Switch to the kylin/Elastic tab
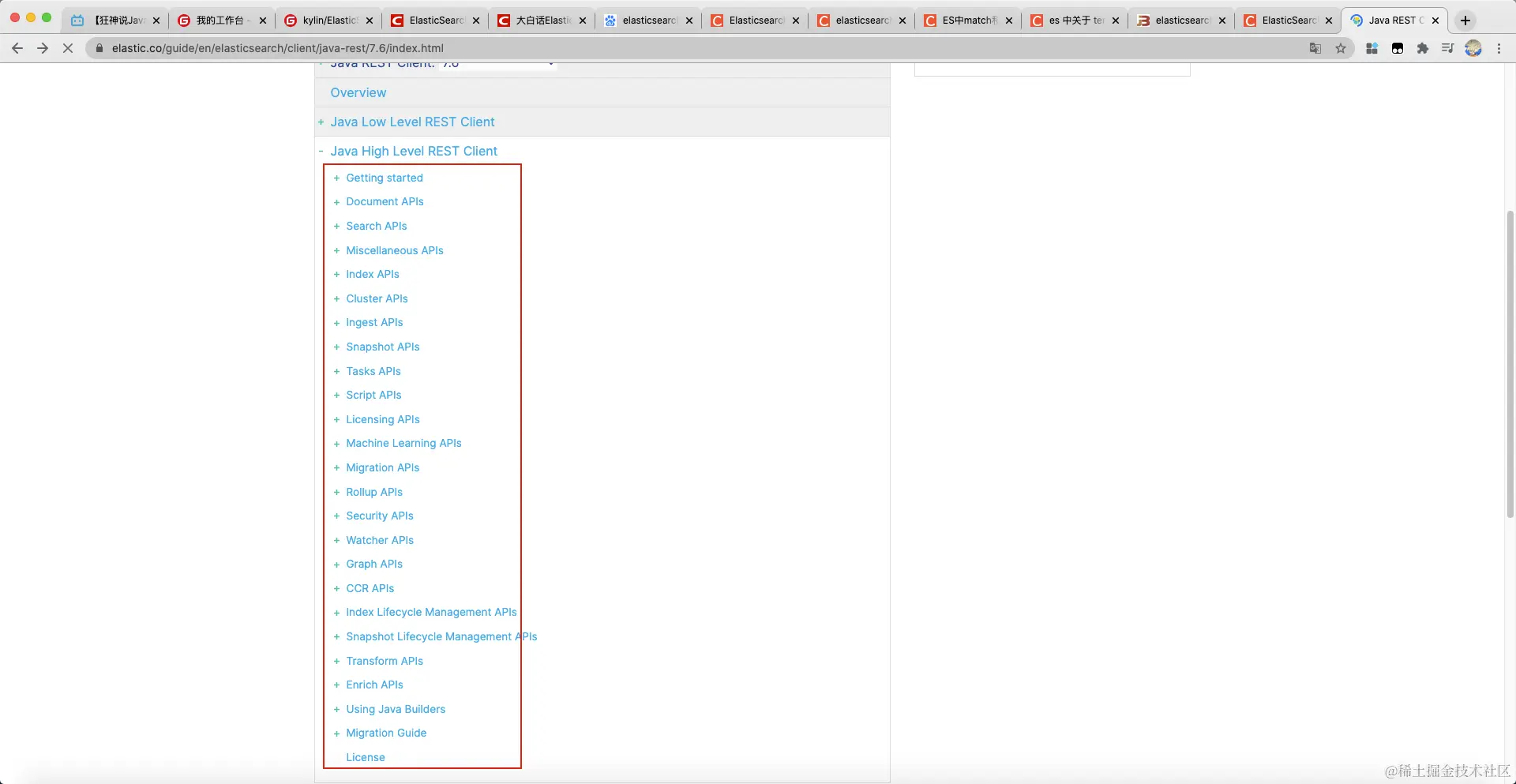1516x784 pixels. [x=328, y=21]
